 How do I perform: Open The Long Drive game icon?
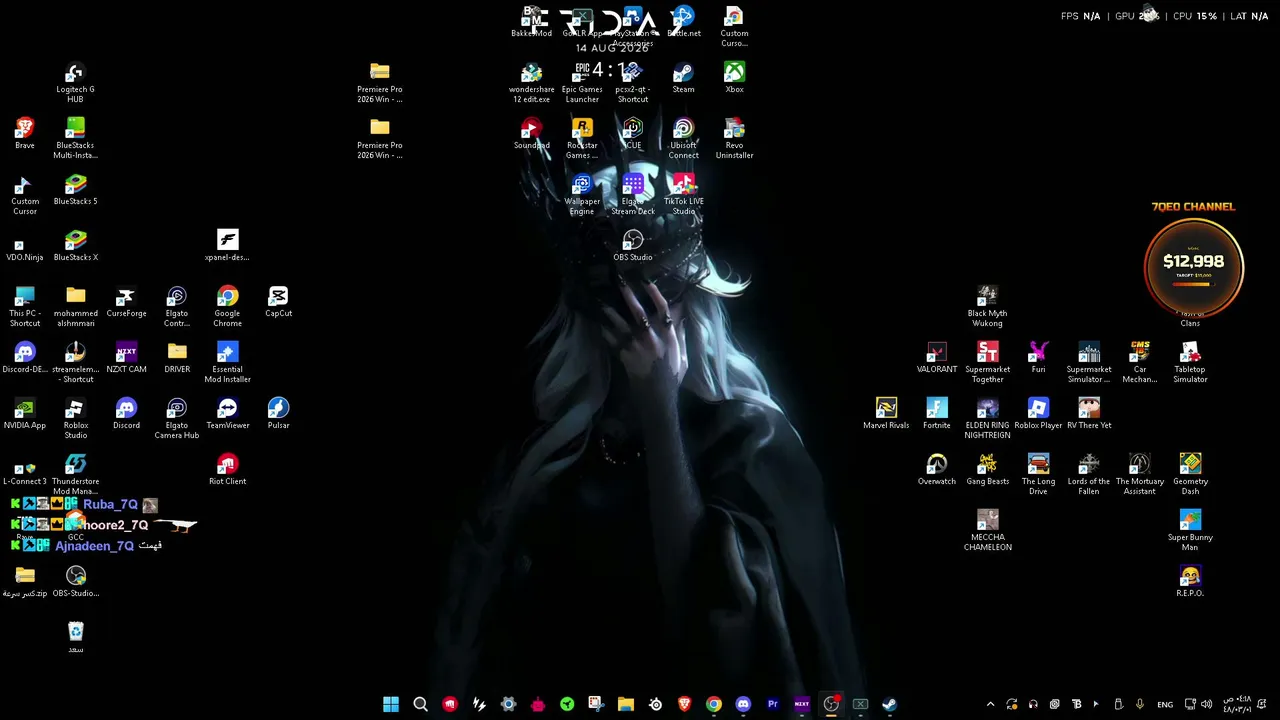click(x=1038, y=475)
